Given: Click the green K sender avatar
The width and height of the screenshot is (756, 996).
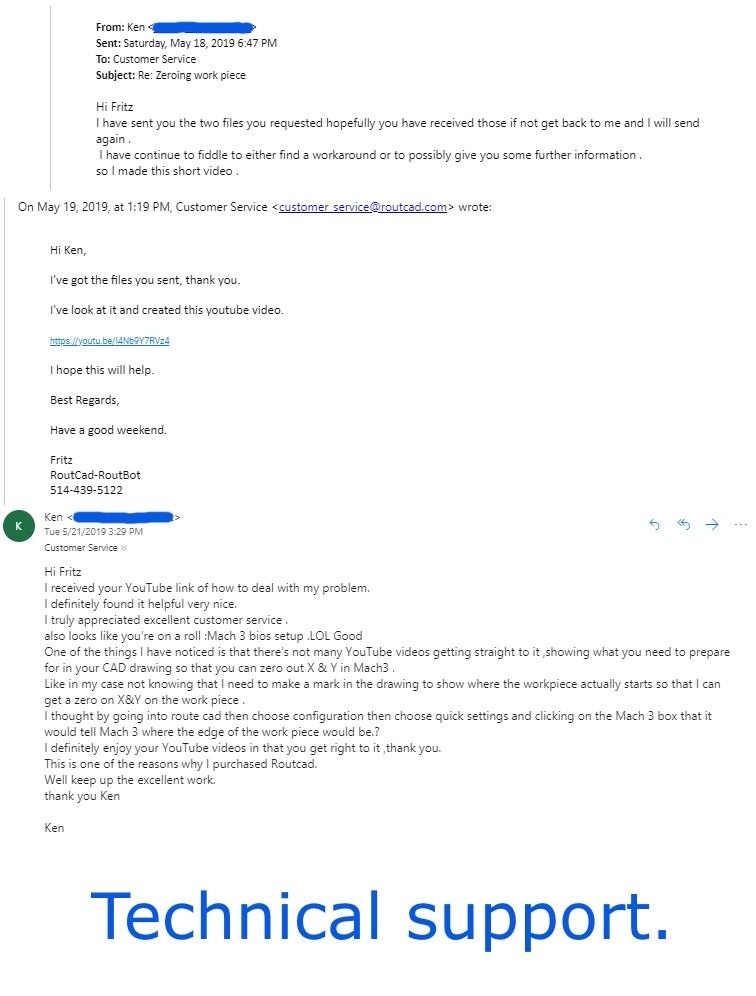Looking at the screenshot, I should (19, 526).
